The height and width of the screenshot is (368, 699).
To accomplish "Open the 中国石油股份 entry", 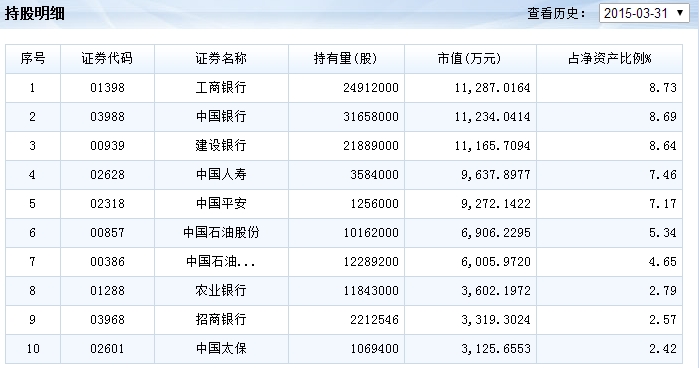I will pyautogui.click(x=221, y=232).
